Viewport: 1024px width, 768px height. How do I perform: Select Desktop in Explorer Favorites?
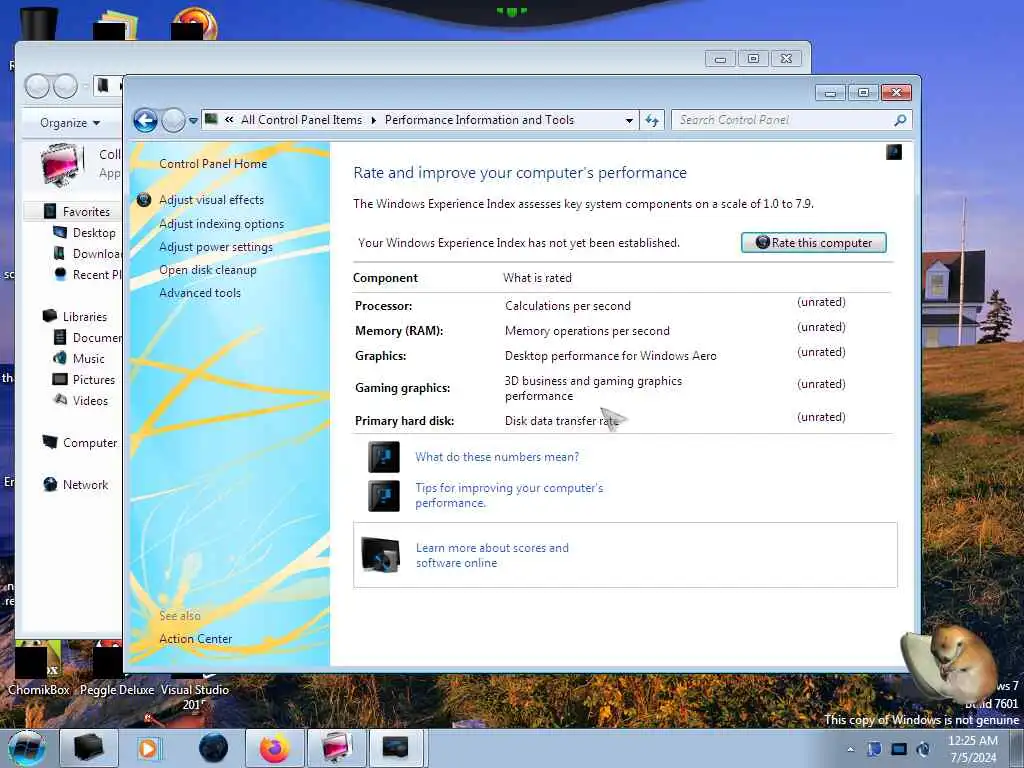[x=94, y=233]
